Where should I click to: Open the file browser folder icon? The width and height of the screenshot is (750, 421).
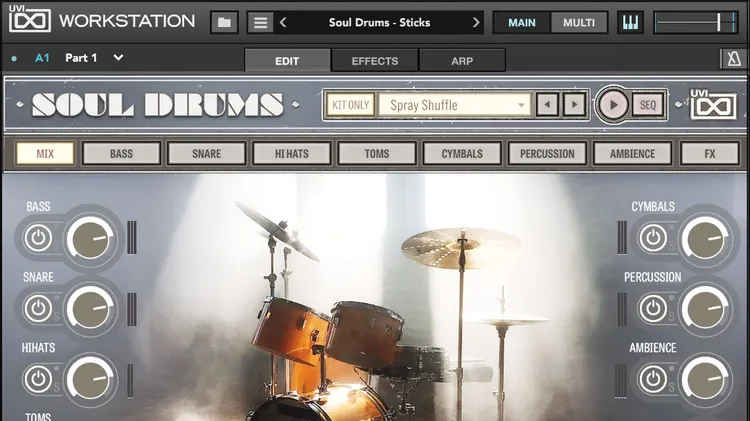click(224, 22)
